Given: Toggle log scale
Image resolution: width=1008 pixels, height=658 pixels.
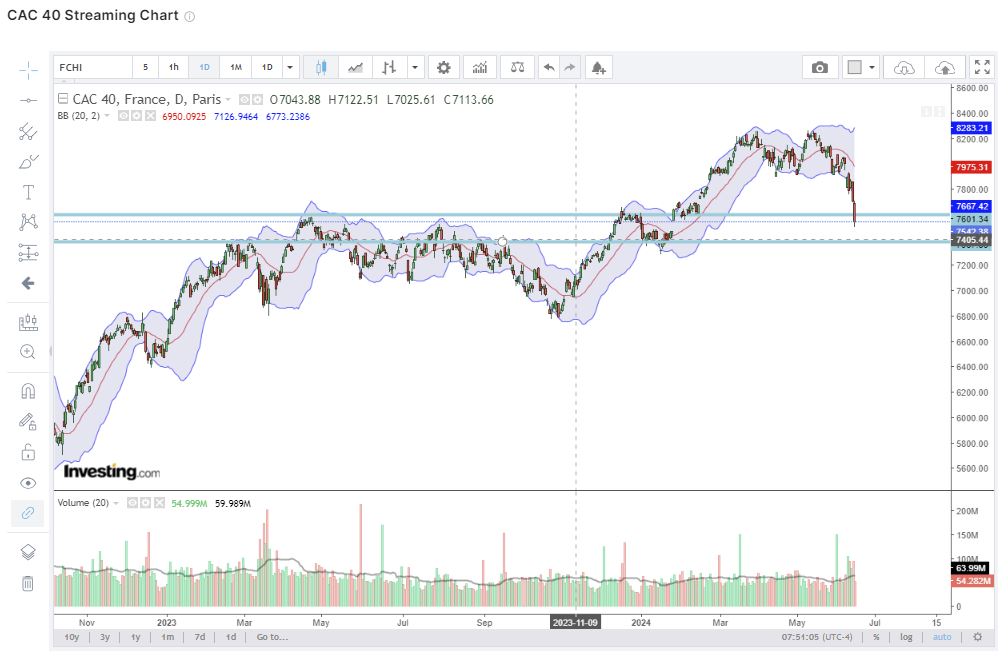Looking at the screenshot, I should coord(906,637).
